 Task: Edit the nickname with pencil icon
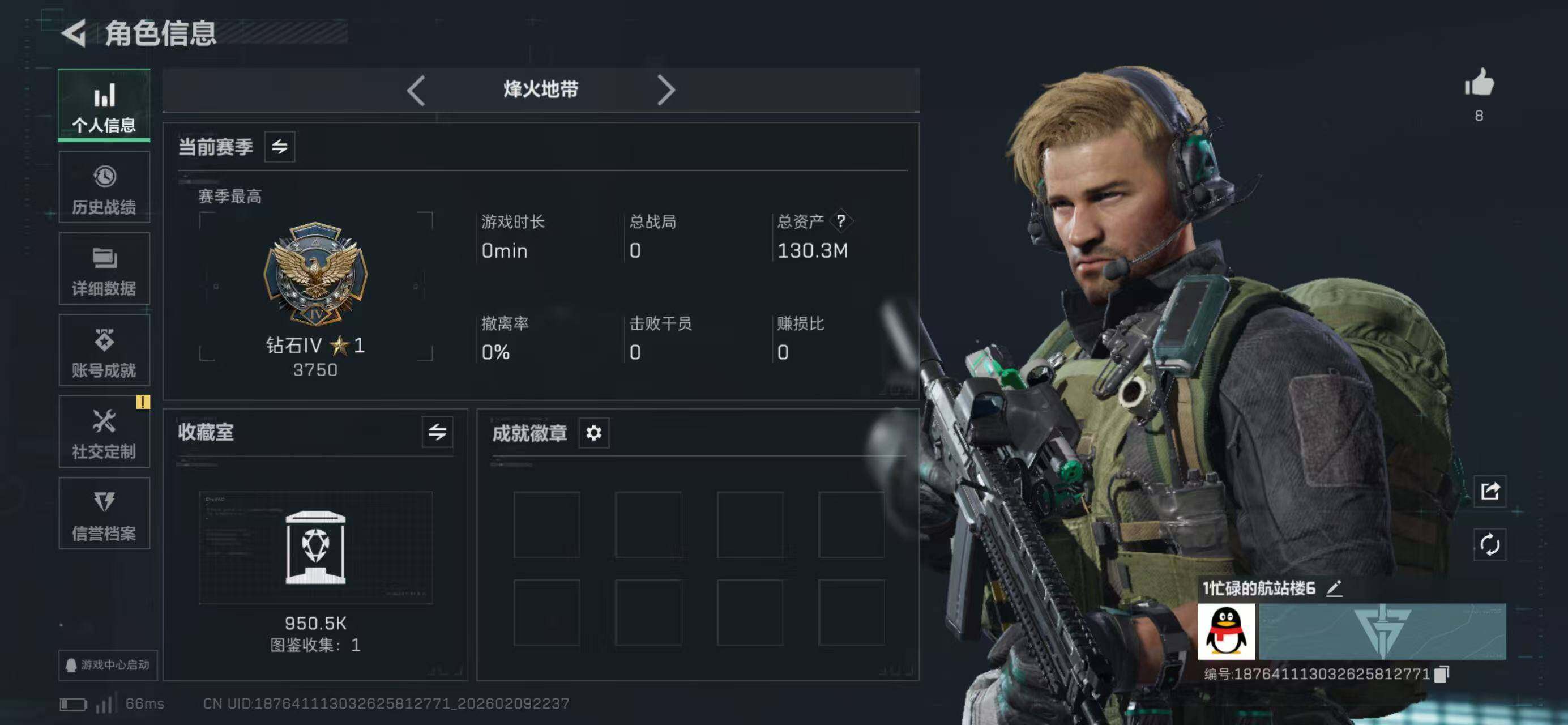click(x=1334, y=588)
